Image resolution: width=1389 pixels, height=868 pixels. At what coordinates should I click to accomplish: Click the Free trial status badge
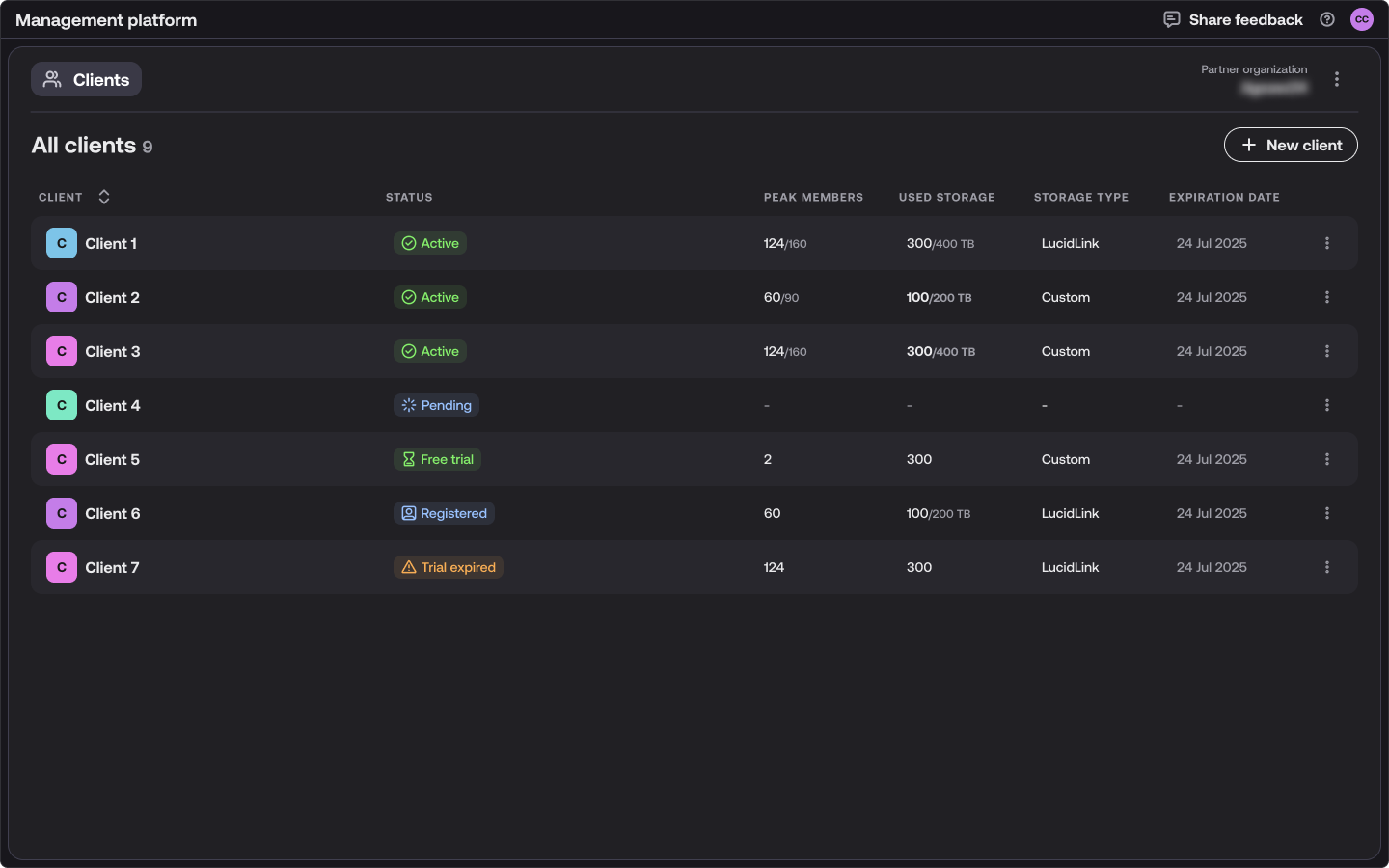437,459
